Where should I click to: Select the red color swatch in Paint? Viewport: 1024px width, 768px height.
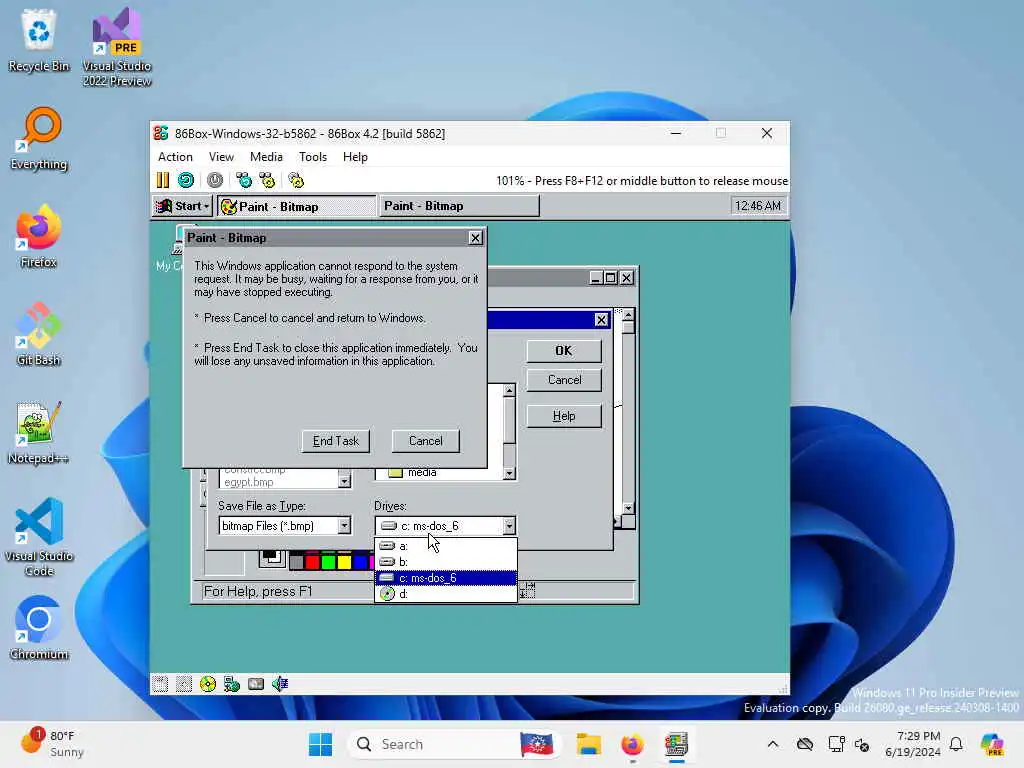(312, 560)
